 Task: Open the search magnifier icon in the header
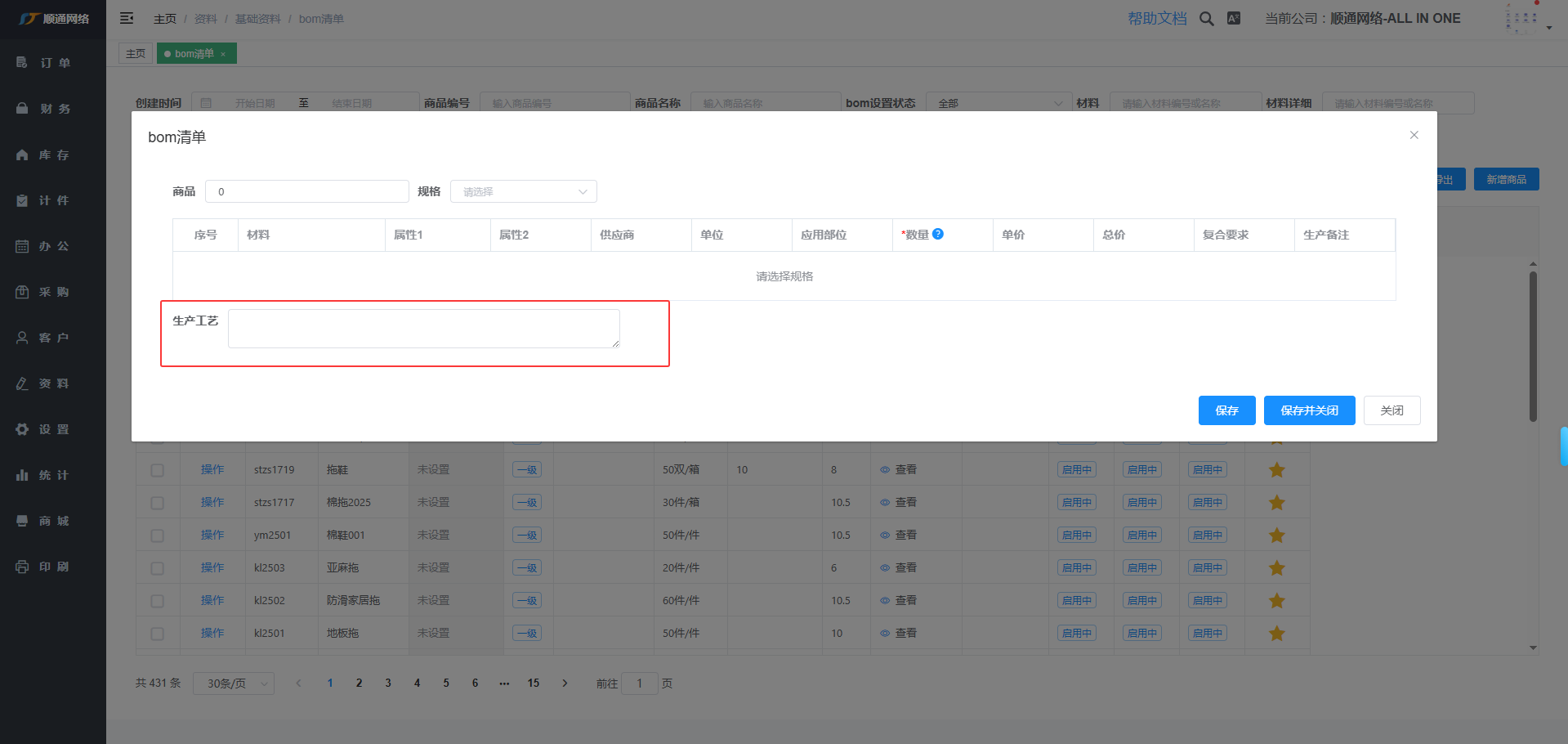(x=1206, y=18)
